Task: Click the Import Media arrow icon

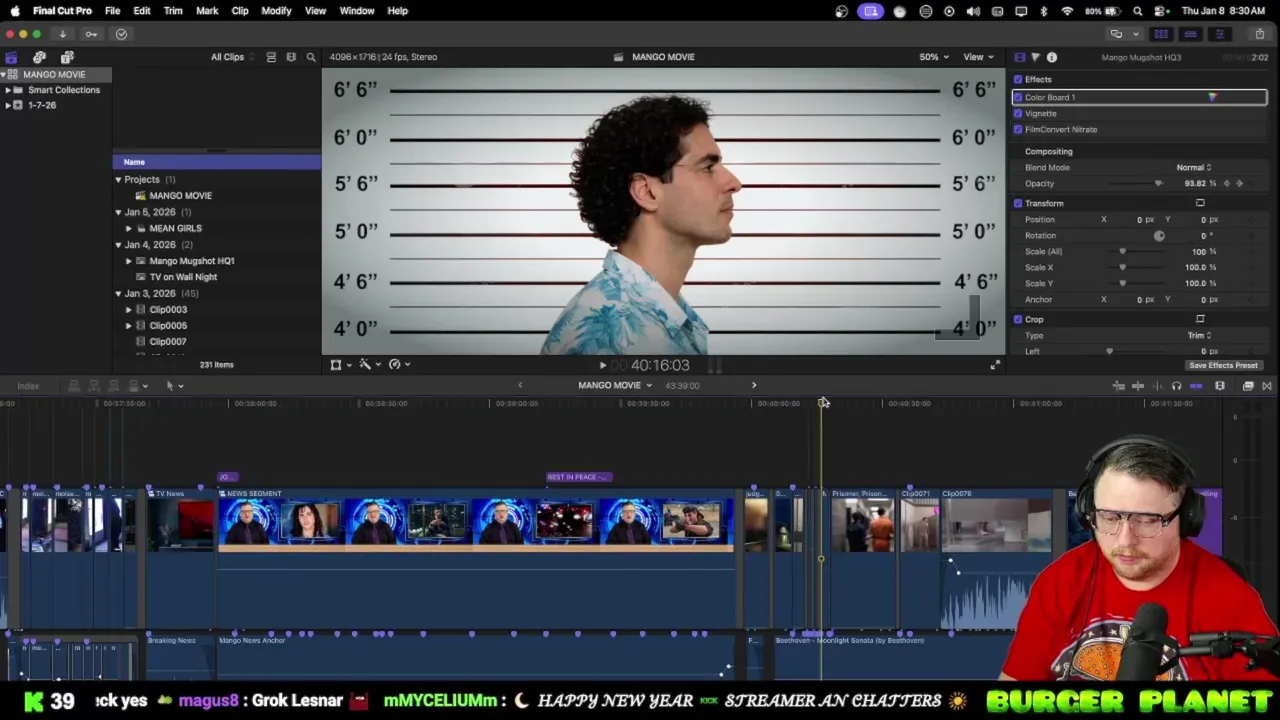Action: [62, 34]
